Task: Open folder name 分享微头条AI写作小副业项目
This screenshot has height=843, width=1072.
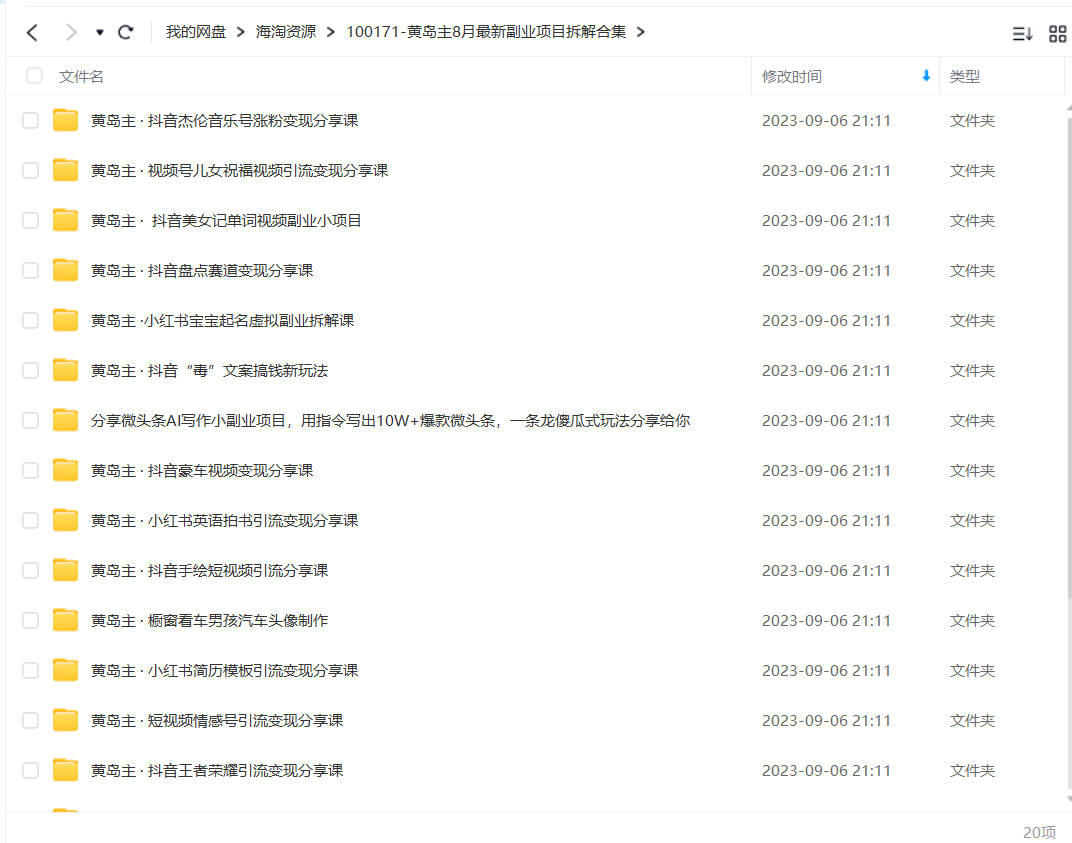Action: 390,420
